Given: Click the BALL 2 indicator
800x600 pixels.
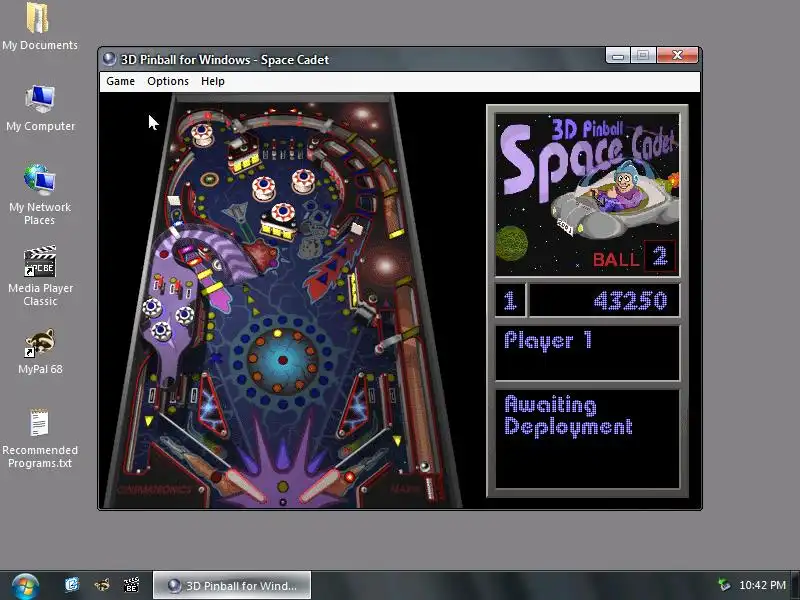Looking at the screenshot, I should click(x=634, y=257).
